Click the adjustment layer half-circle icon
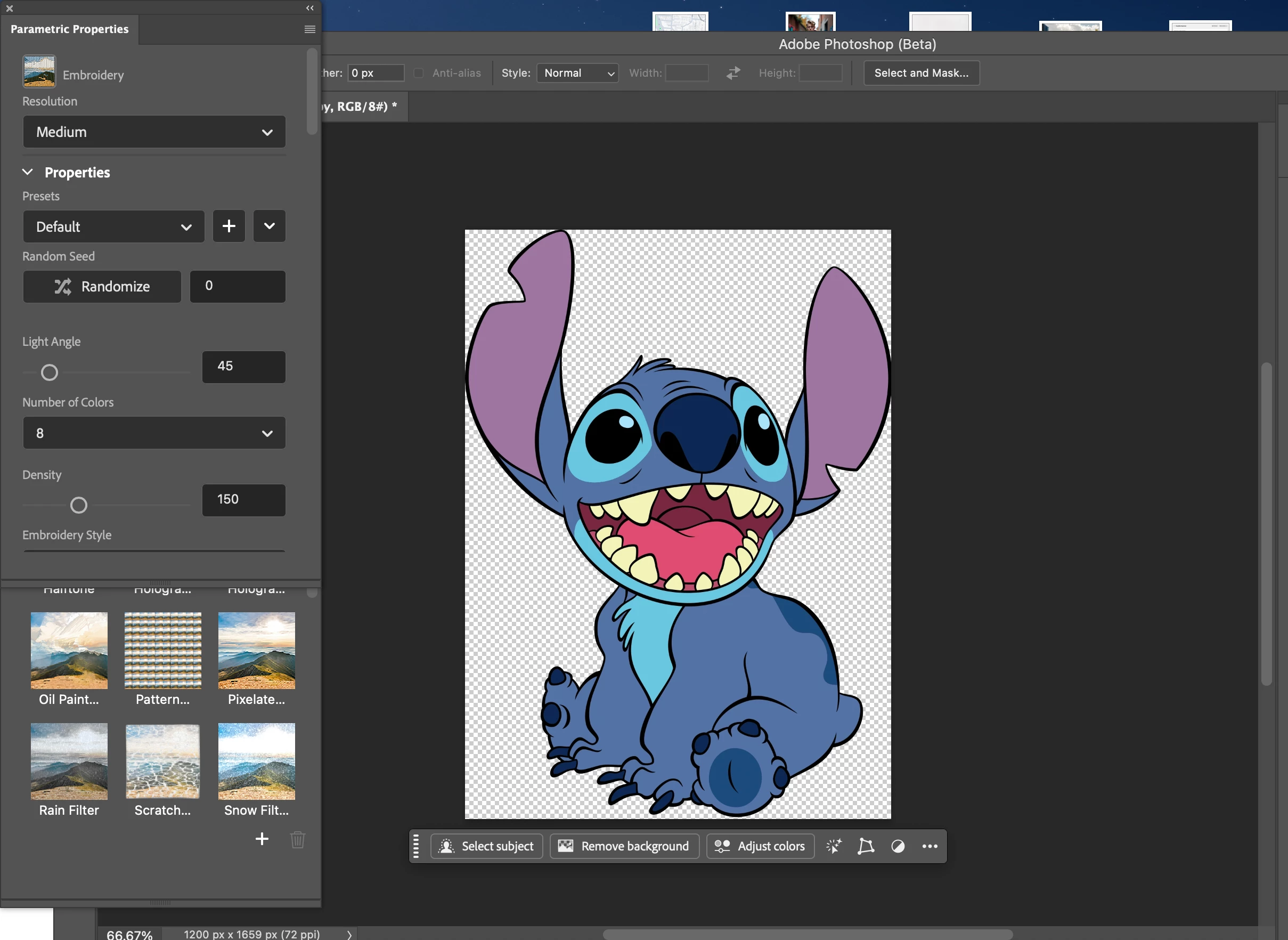Screen dimensions: 1288x940 tap(898, 846)
